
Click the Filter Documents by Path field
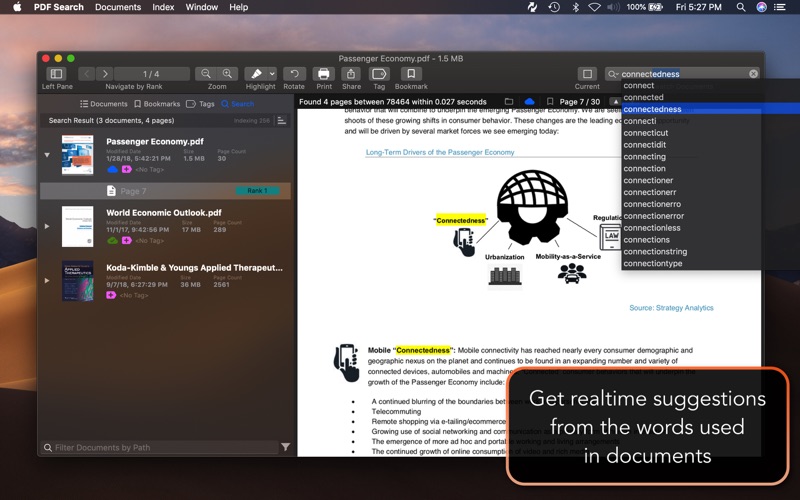click(160, 447)
